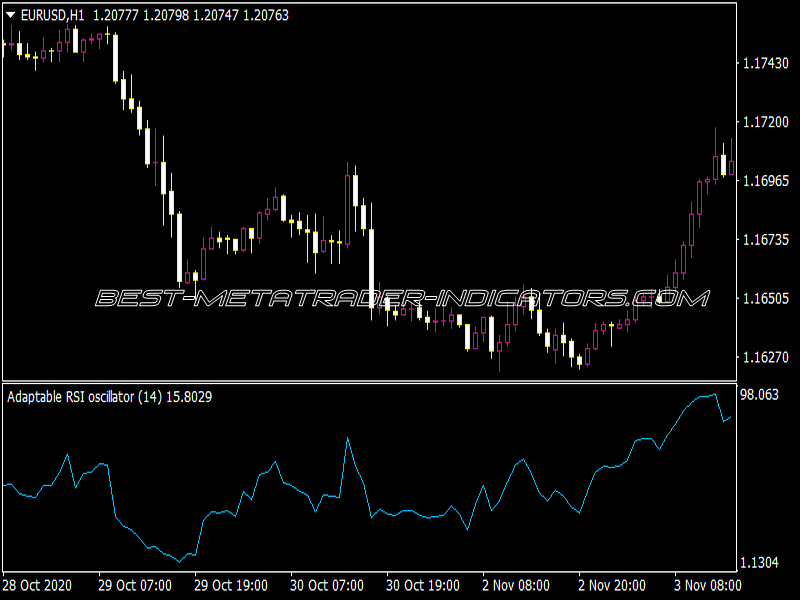Click the 30 Oct 07:00 time label
This screenshot has height=600, width=800.
(x=327, y=585)
